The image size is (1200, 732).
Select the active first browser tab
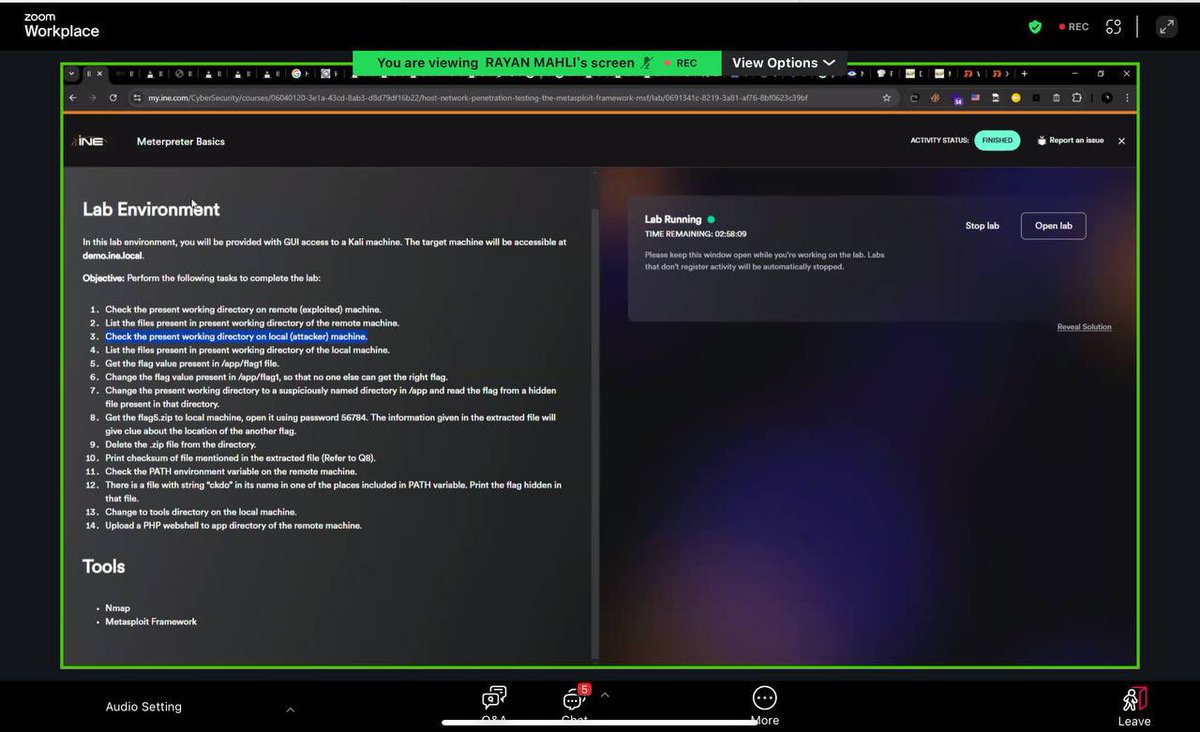[94, 73]
